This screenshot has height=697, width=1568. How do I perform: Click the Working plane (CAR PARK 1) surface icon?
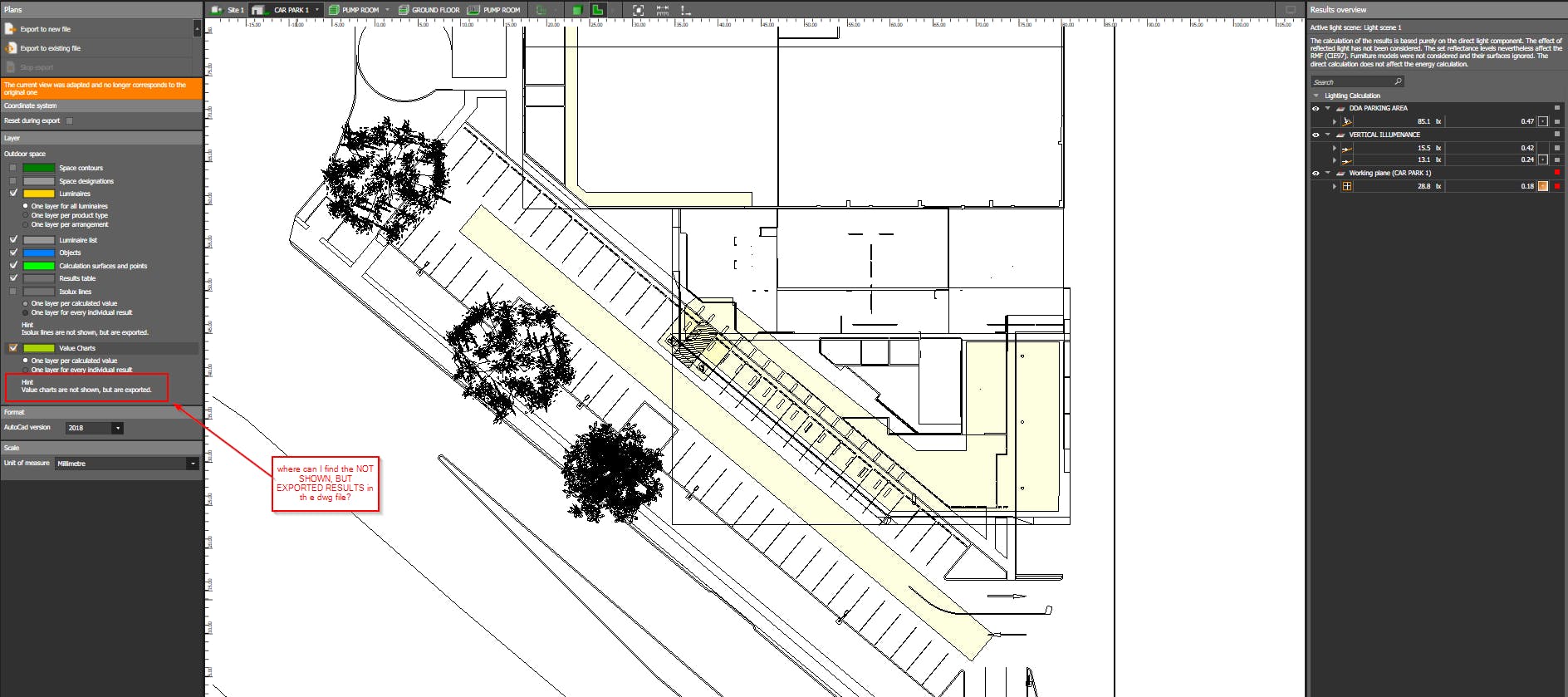(x=1340, y=173)
